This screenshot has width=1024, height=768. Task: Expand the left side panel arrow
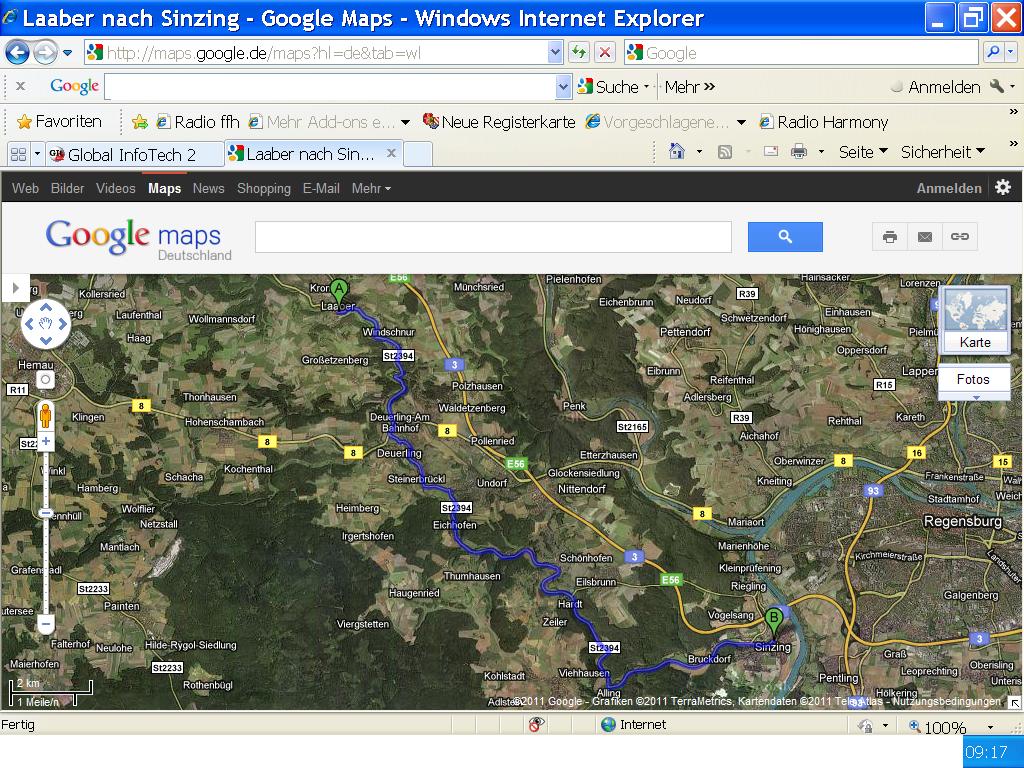pos(15,287)
